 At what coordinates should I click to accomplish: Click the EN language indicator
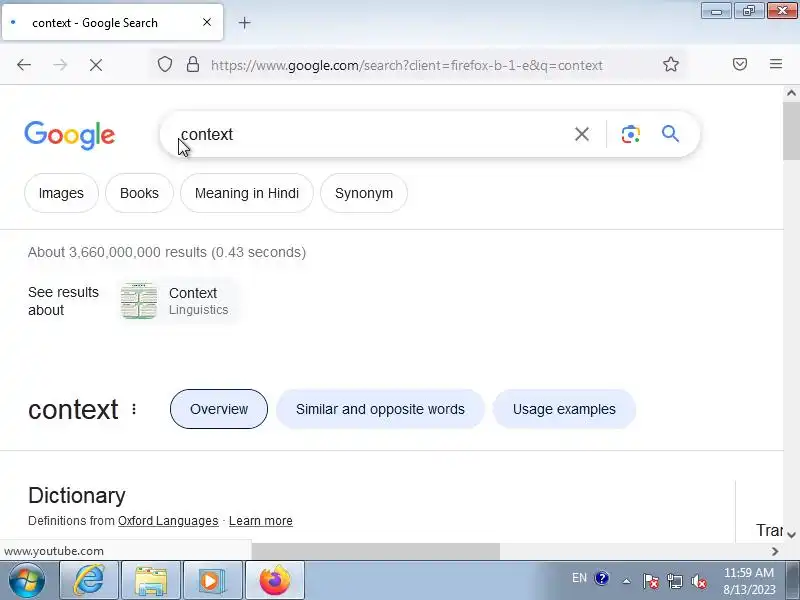tap(579, 578)
